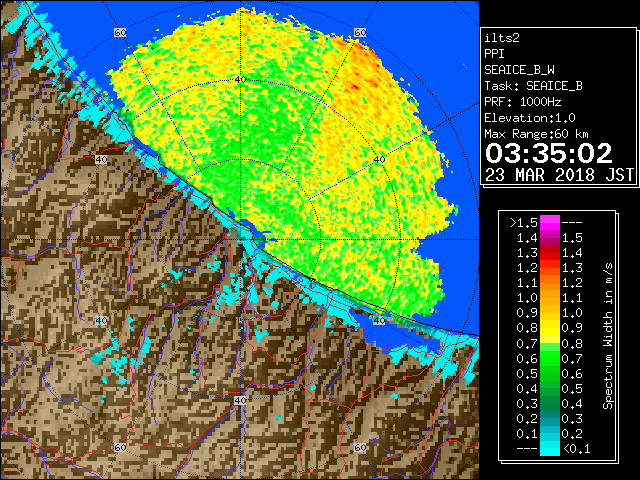Screen dimensions: 640x480
Task: Click the 60 km ring label in the northwest
Action: tap(120, 32)
